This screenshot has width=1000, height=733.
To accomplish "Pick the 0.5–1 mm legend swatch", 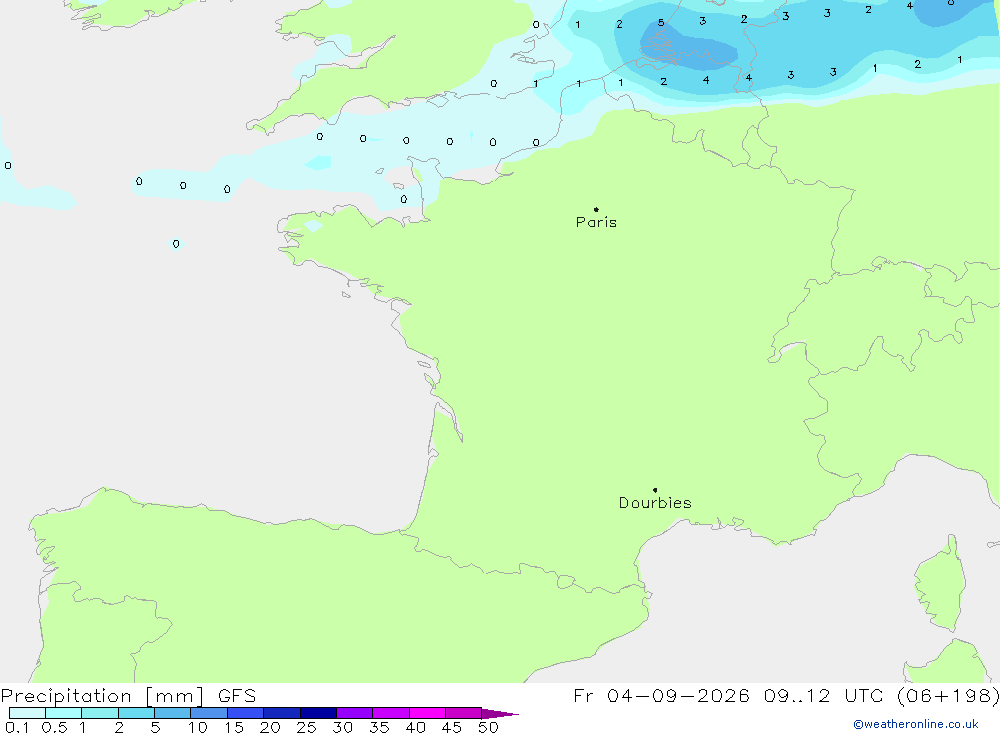I will coord(63,713).
